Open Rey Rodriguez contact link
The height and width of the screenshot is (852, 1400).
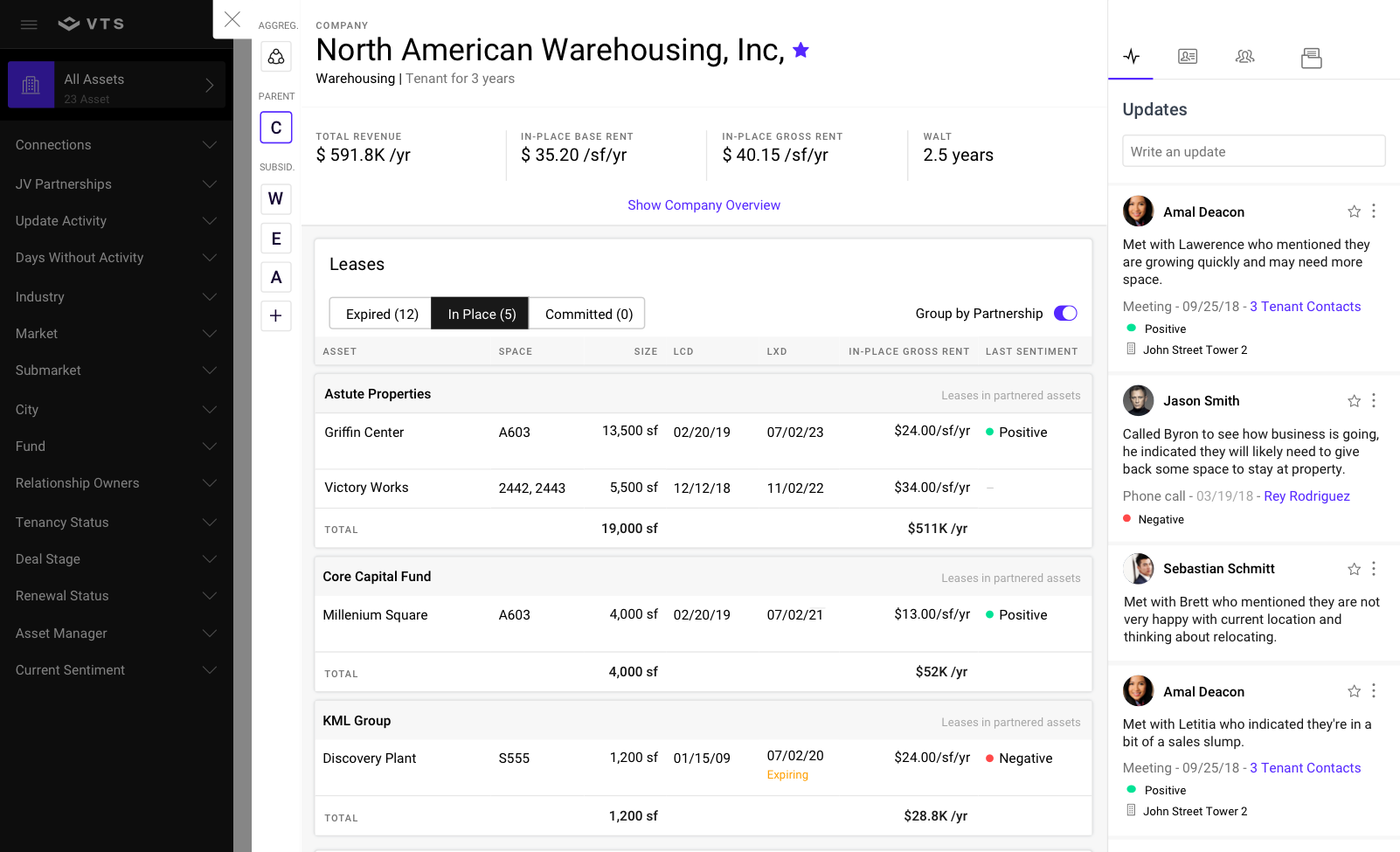[x=1306, y=496]
